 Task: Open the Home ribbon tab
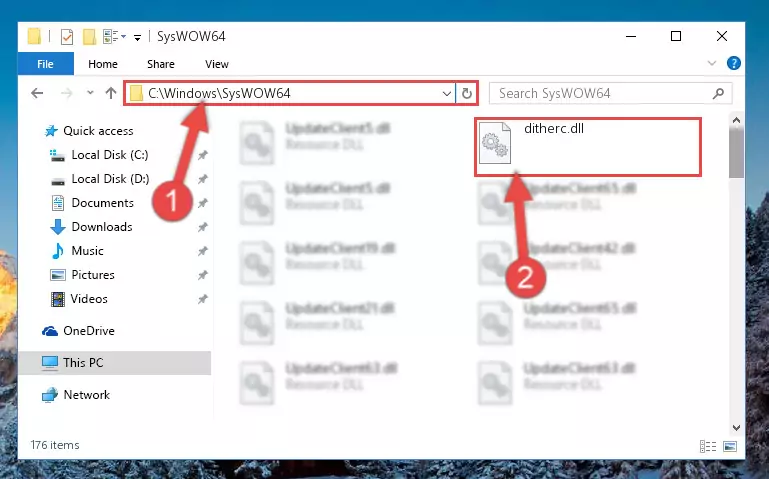[x=103, y=64]
